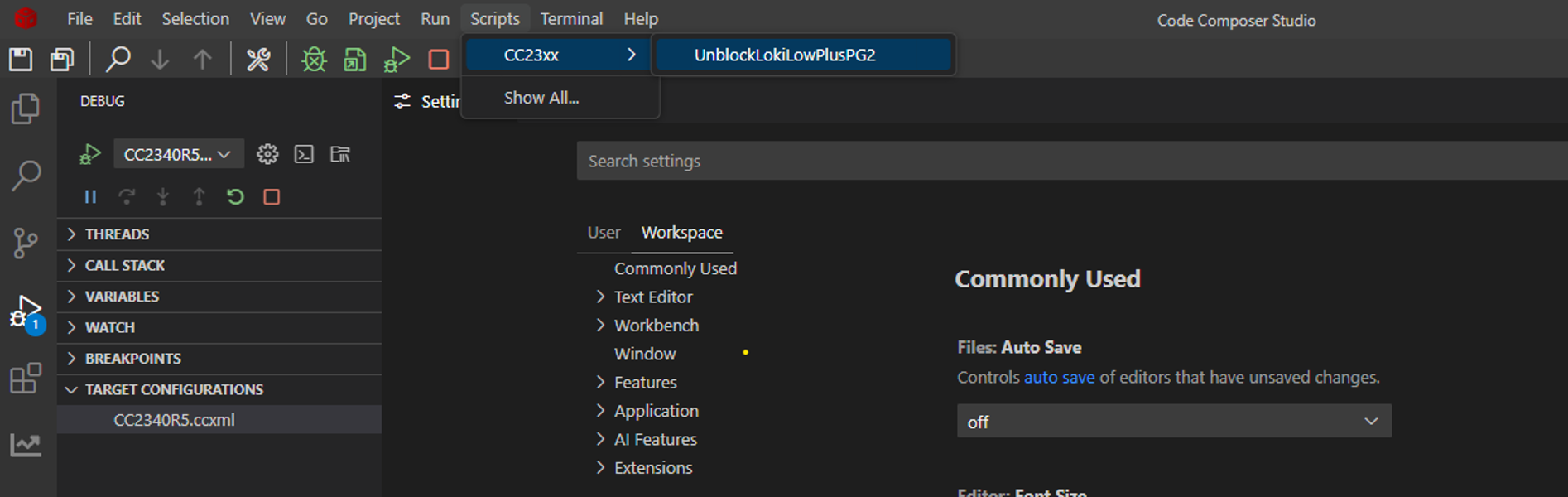This screenshot has height=497, width=1568.
Task: Expand the BREAKPOINTS section
Action: pyautogui.click(x=219, y=359)
